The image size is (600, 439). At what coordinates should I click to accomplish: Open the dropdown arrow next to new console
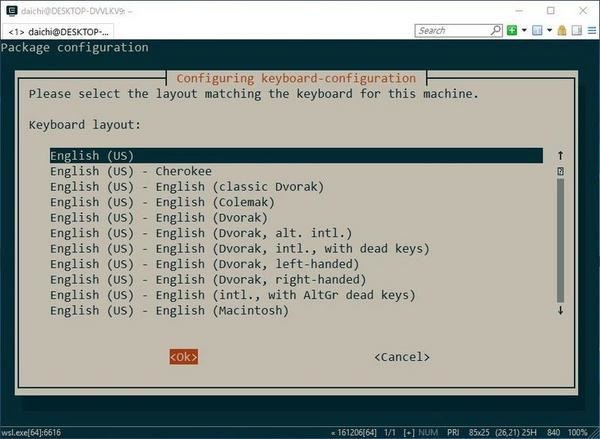(524, 30)
